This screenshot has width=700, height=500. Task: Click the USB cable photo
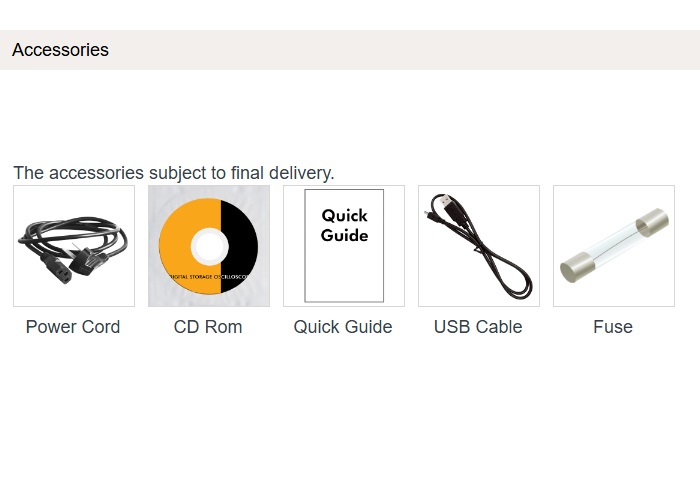click(478, 245)
